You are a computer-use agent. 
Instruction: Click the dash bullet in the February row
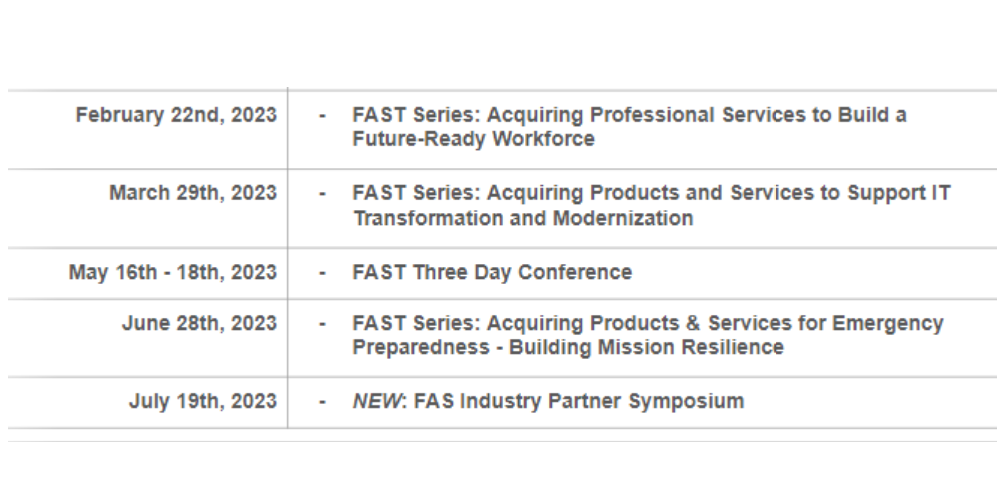pos(322,115)
